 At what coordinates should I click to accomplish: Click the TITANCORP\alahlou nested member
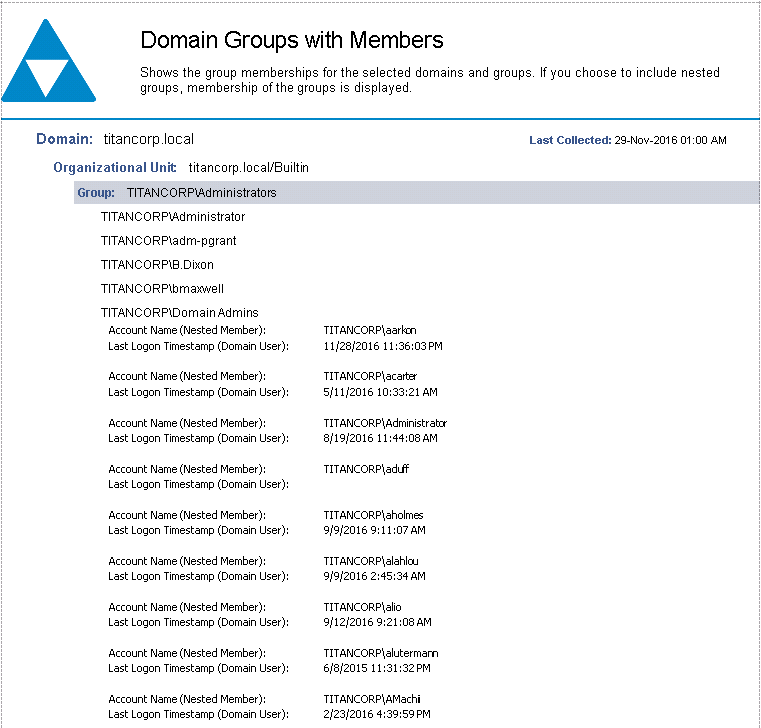coord(366,561)
